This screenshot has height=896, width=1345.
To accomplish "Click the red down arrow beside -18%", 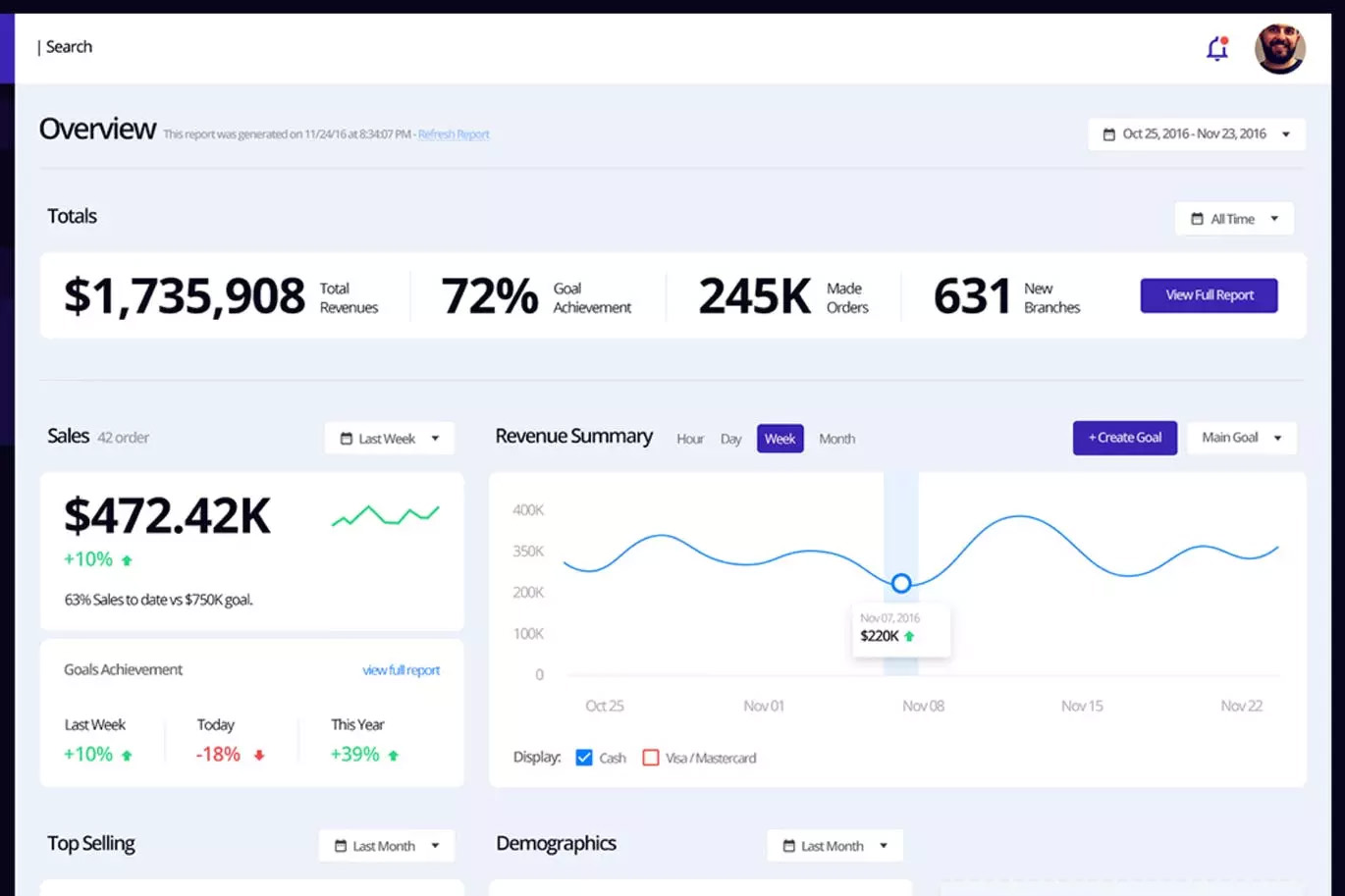I will click(259, 756).
